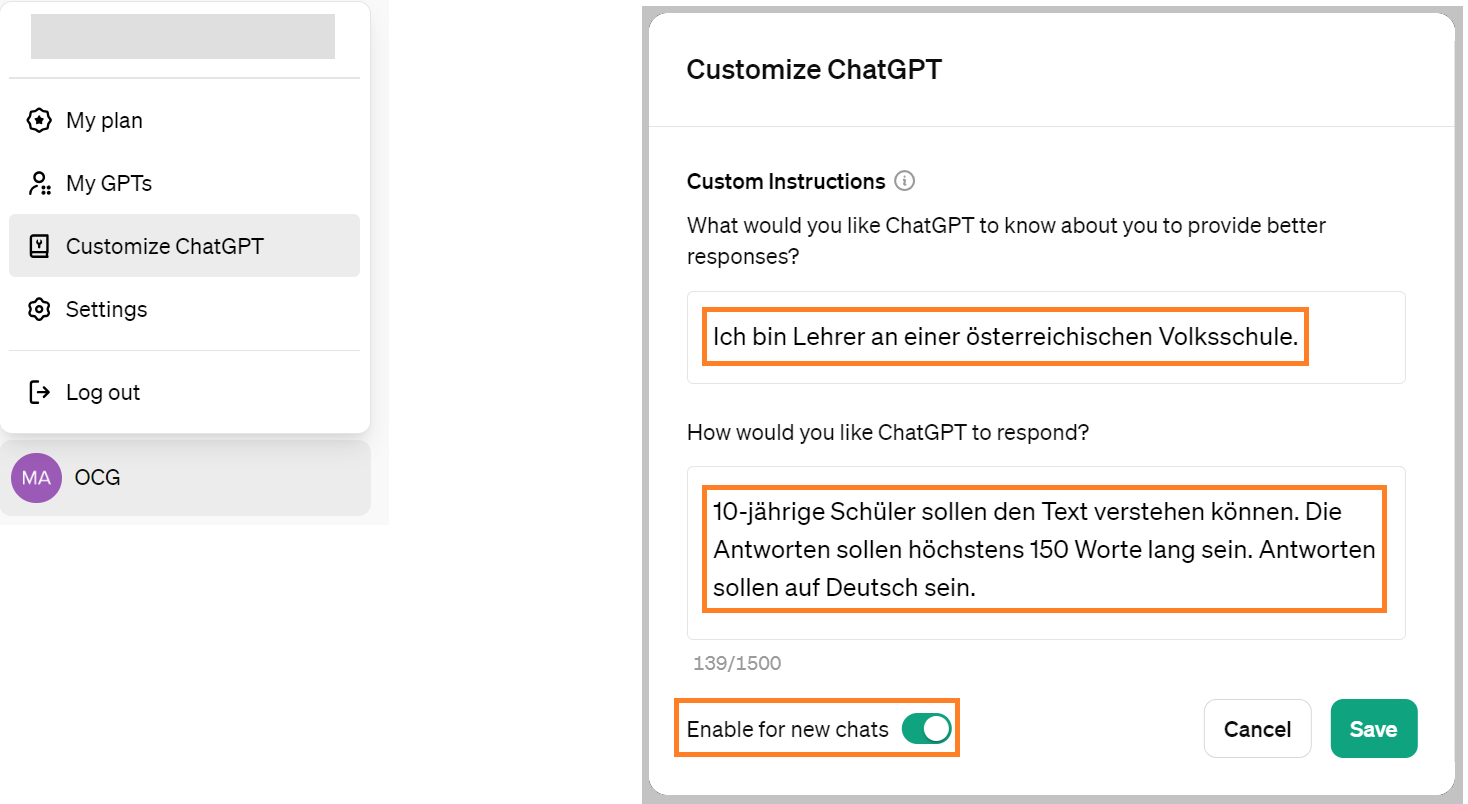The width and height of the screenshot is (1468, 804).
Task: Click into the '10-jährige Schüler' response field
Action: pyautogui.click(x=1046, y=553)
